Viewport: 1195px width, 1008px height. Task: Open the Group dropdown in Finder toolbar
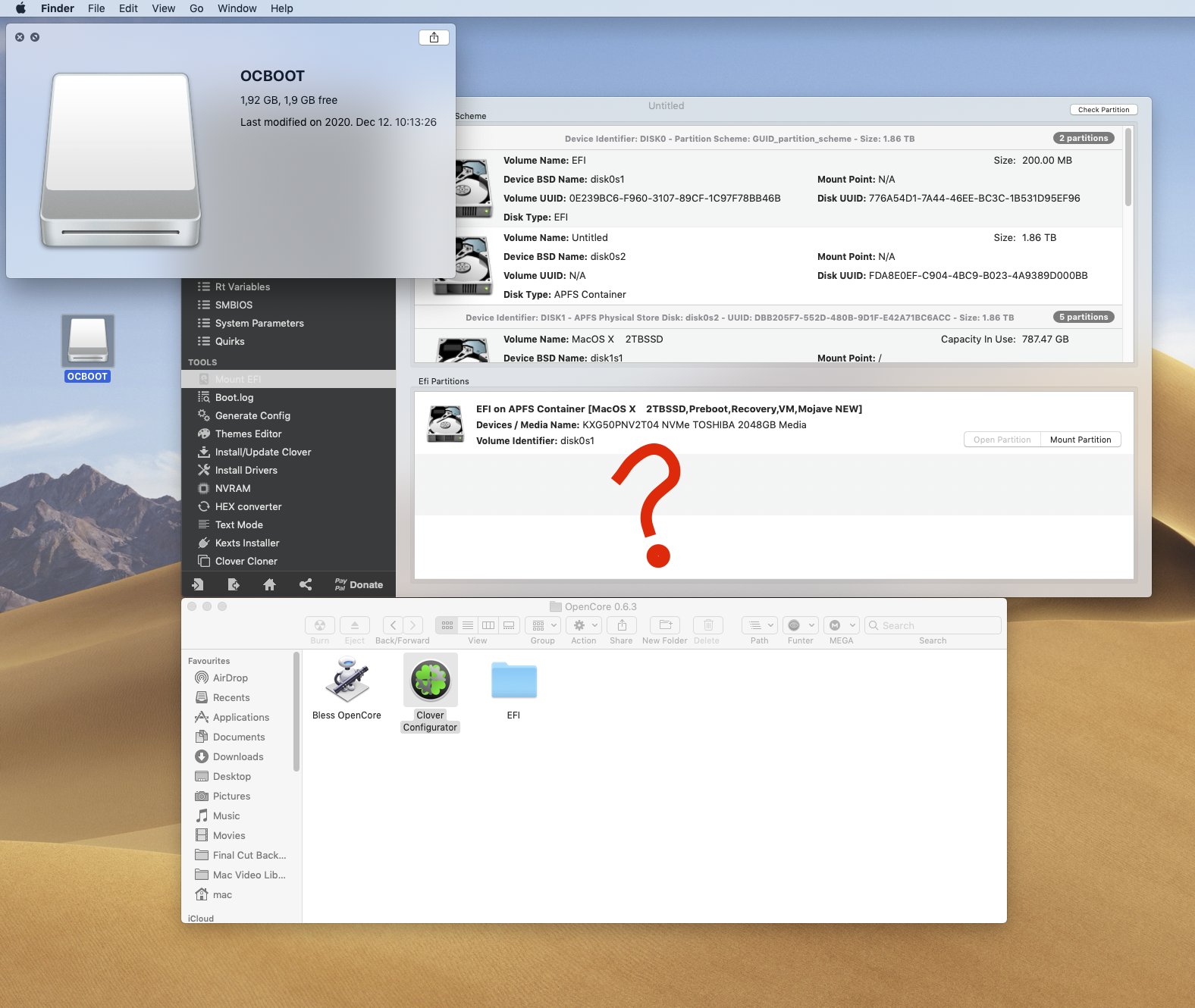coord(543,625)
